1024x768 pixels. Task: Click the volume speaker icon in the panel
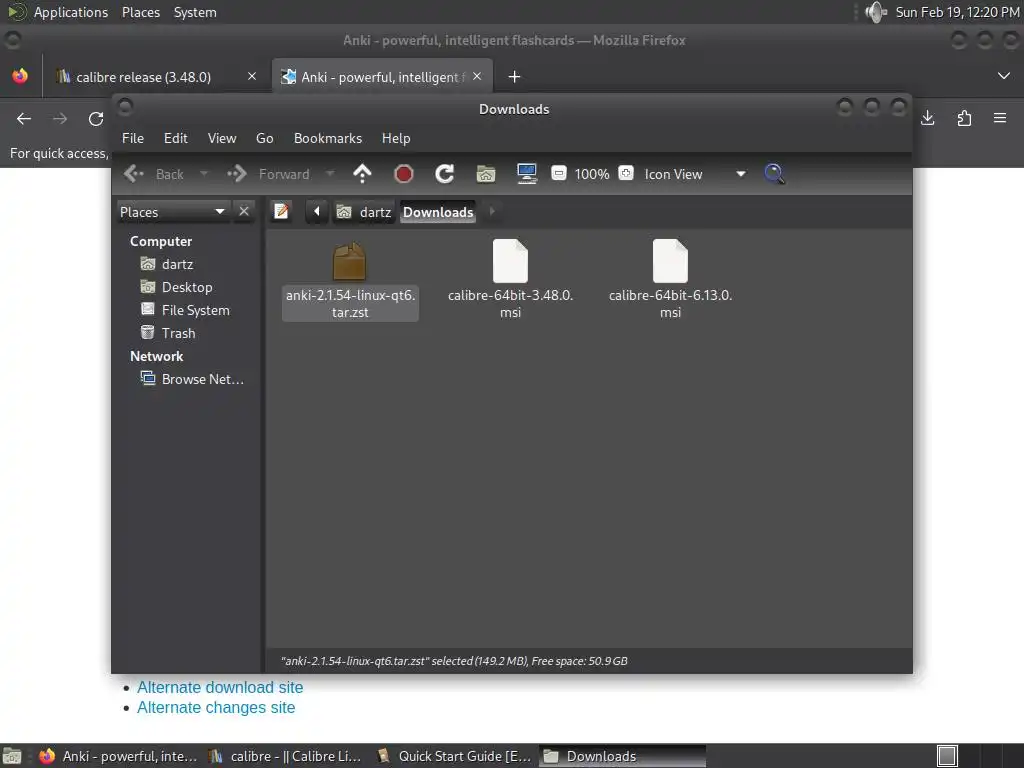click(x=875, y=12)
